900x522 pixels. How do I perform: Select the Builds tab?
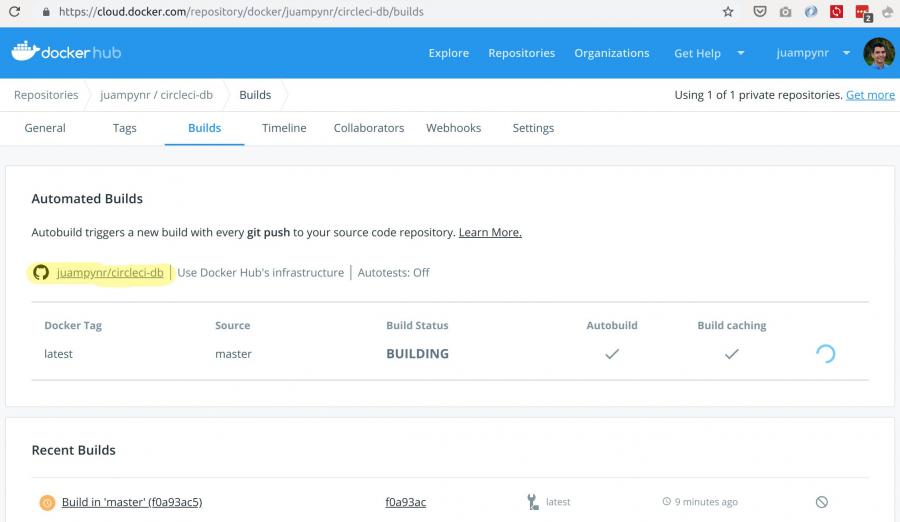tap(204, 128)
